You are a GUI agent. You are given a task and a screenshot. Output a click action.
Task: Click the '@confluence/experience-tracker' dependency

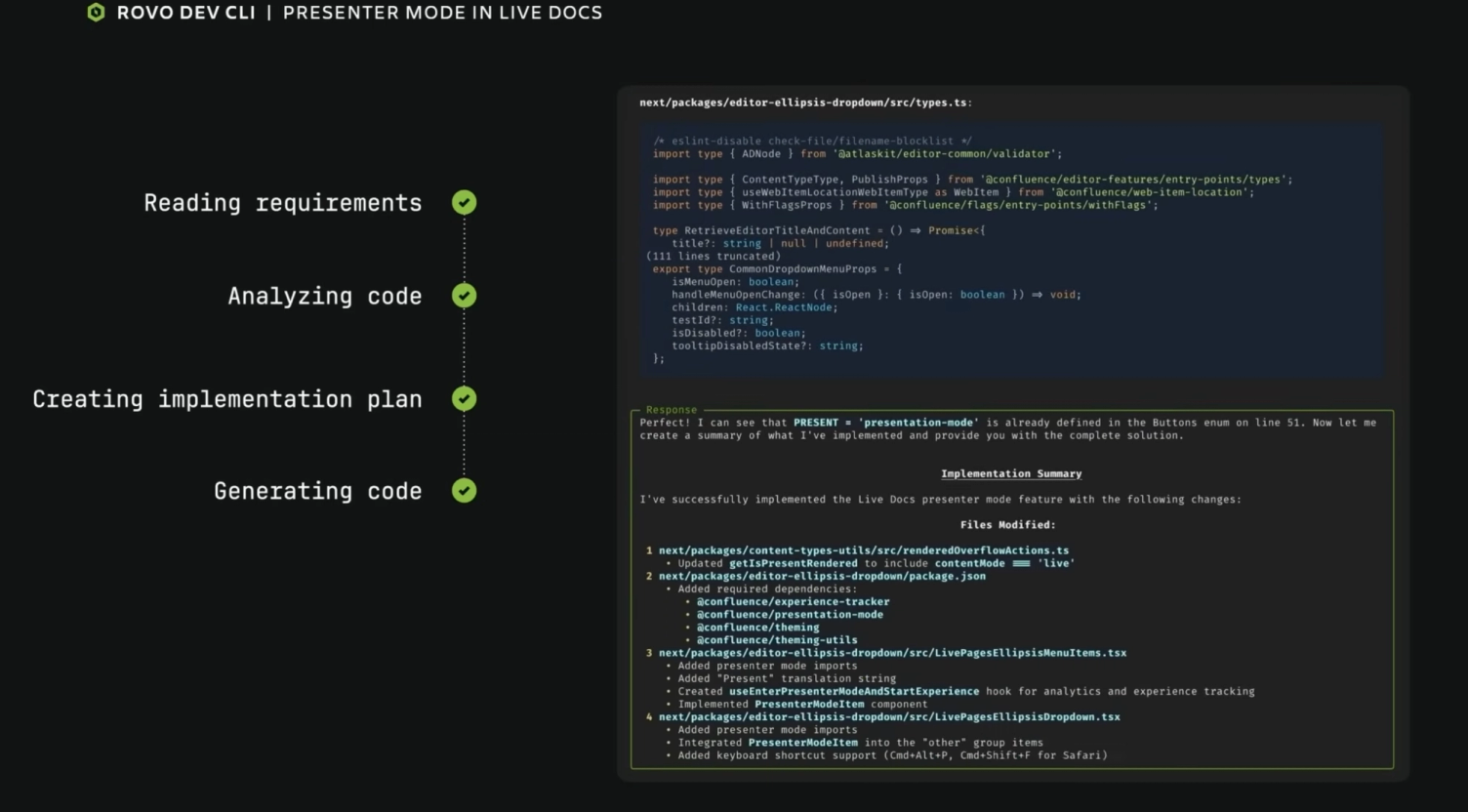point(794,601)
